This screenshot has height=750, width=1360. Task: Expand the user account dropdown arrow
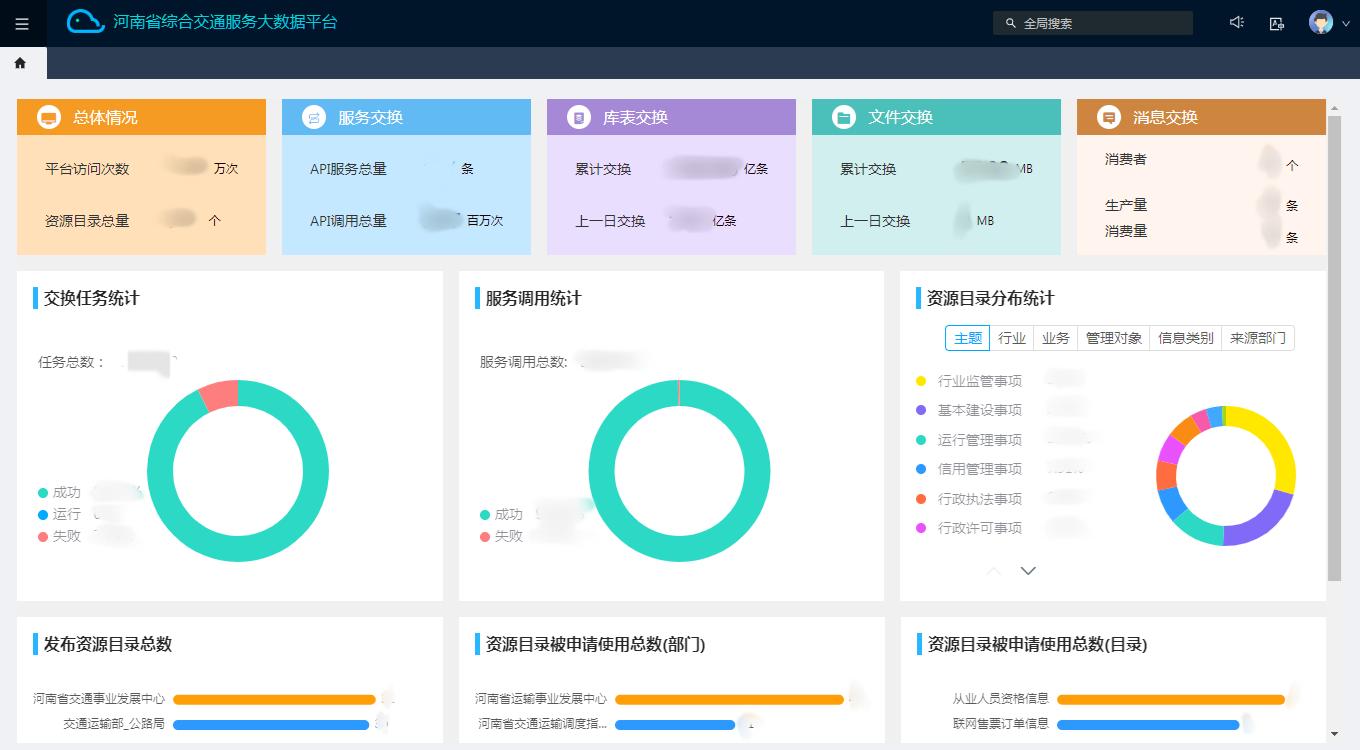(1346, 24)
